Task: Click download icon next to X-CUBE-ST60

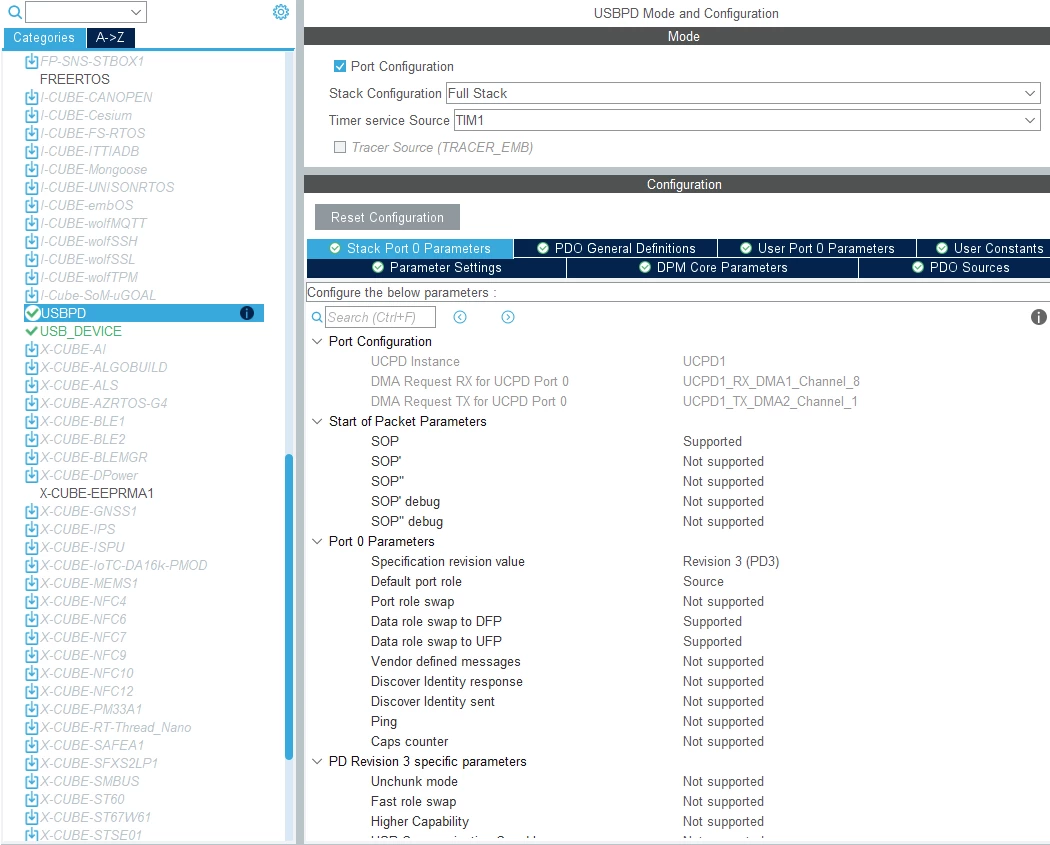Action: click(x=31, y=799)
